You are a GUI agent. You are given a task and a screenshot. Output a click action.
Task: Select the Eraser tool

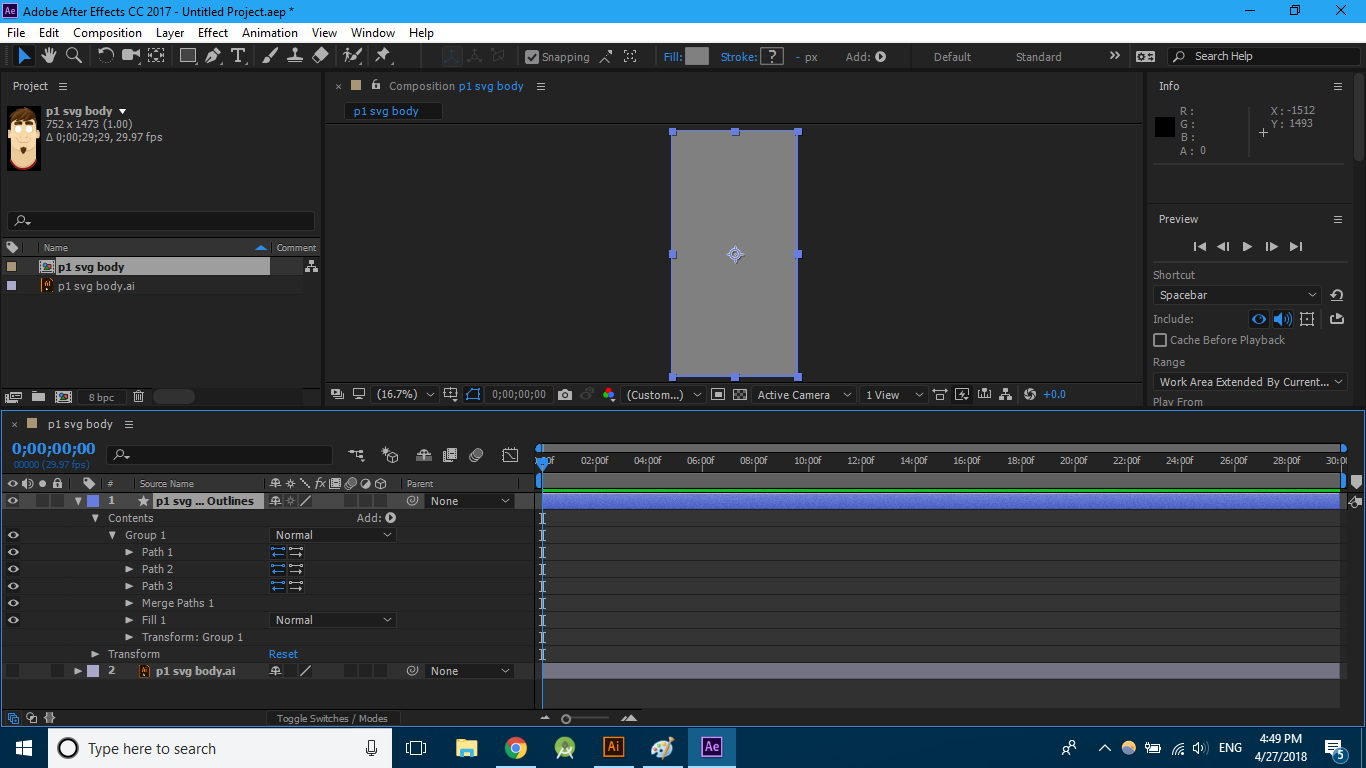tap(320, 56)
